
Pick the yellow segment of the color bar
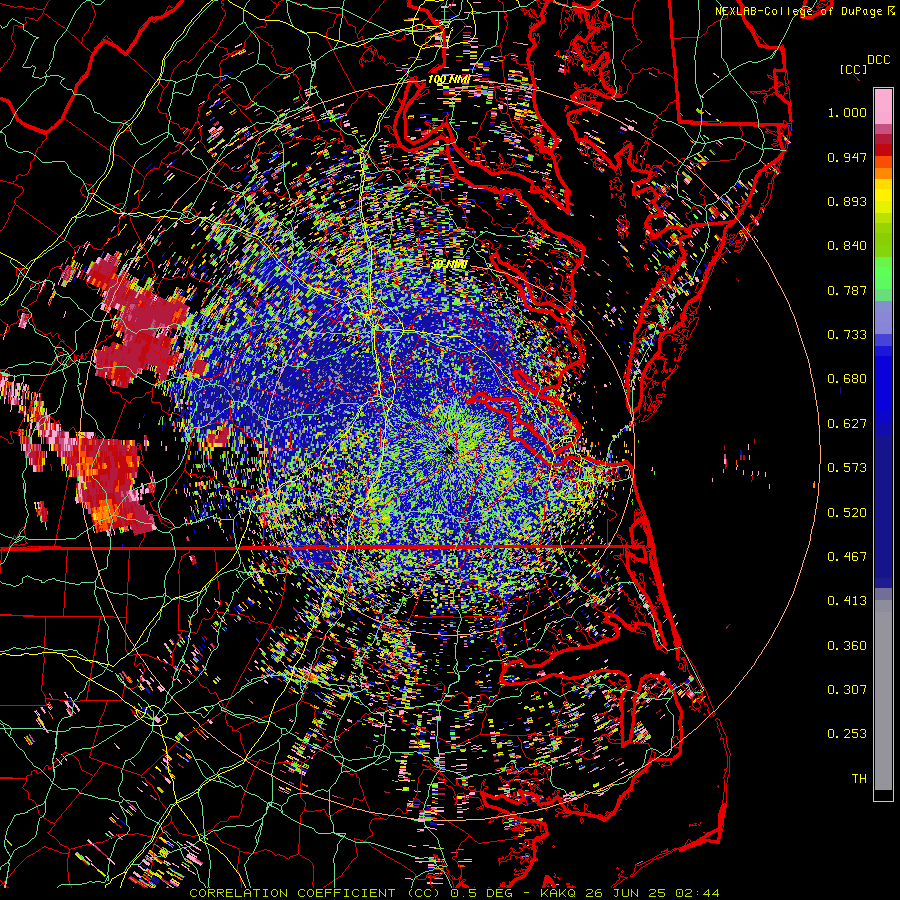click(883, 196)
